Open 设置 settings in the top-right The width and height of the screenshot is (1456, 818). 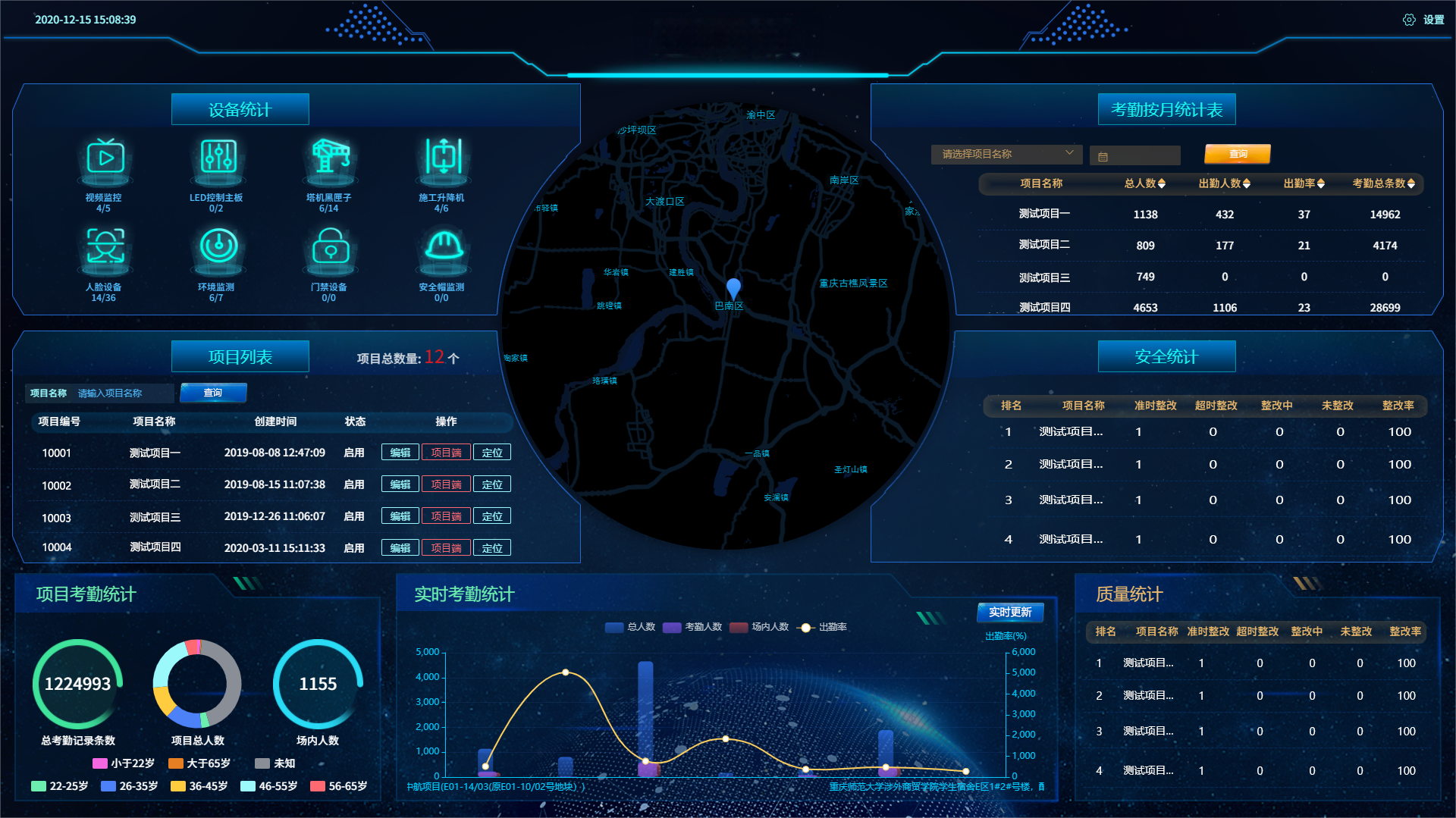coord(1423,20)
